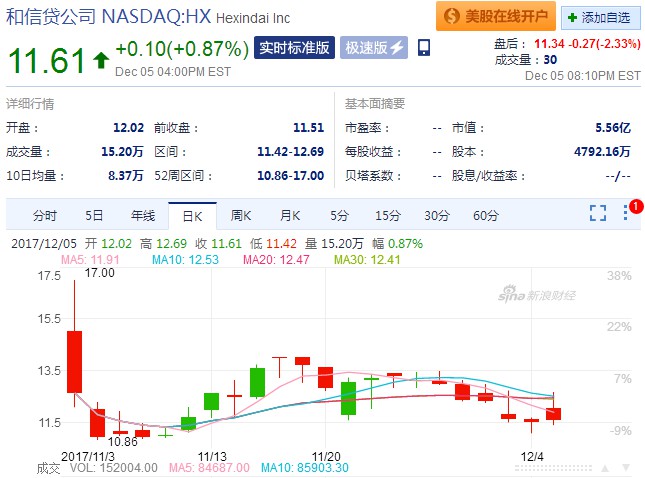Click grey up triangle below chart
645x478 pixels.
coord(605,468)
